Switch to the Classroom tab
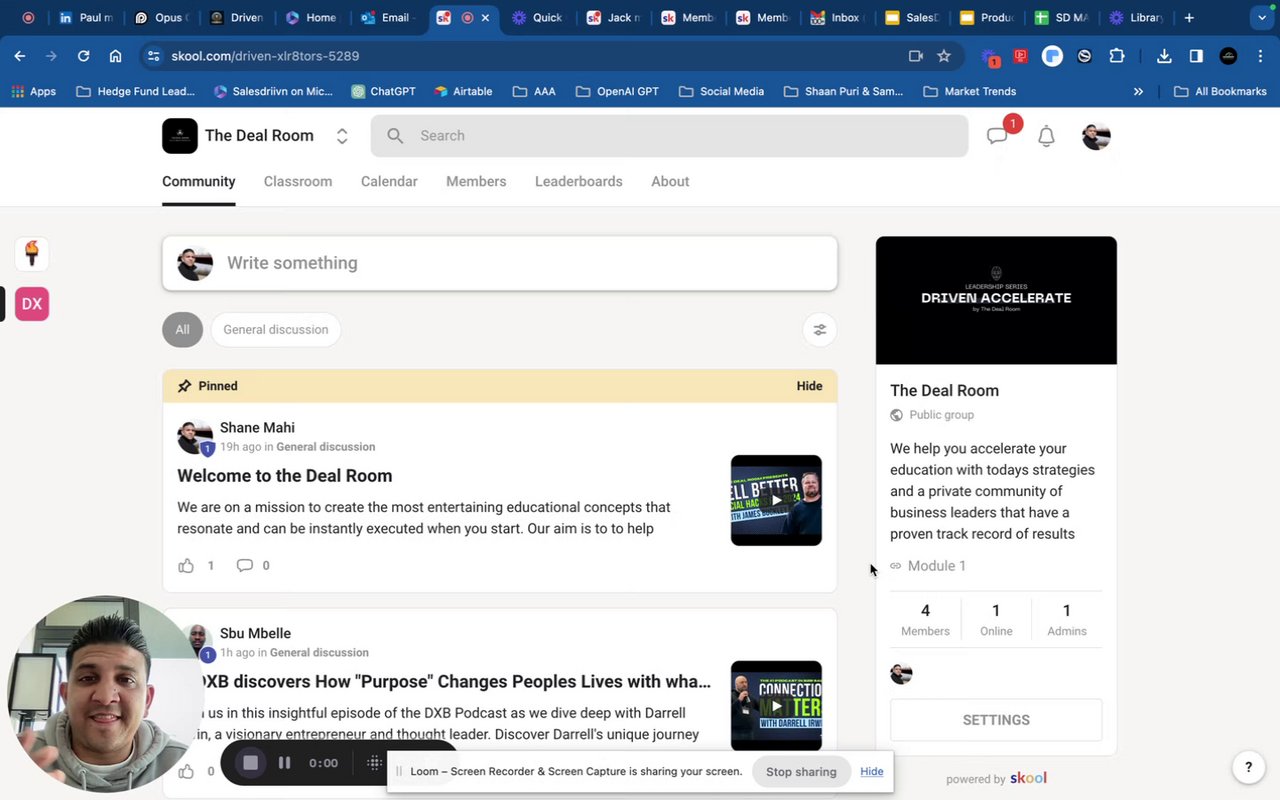 point(298,181)
